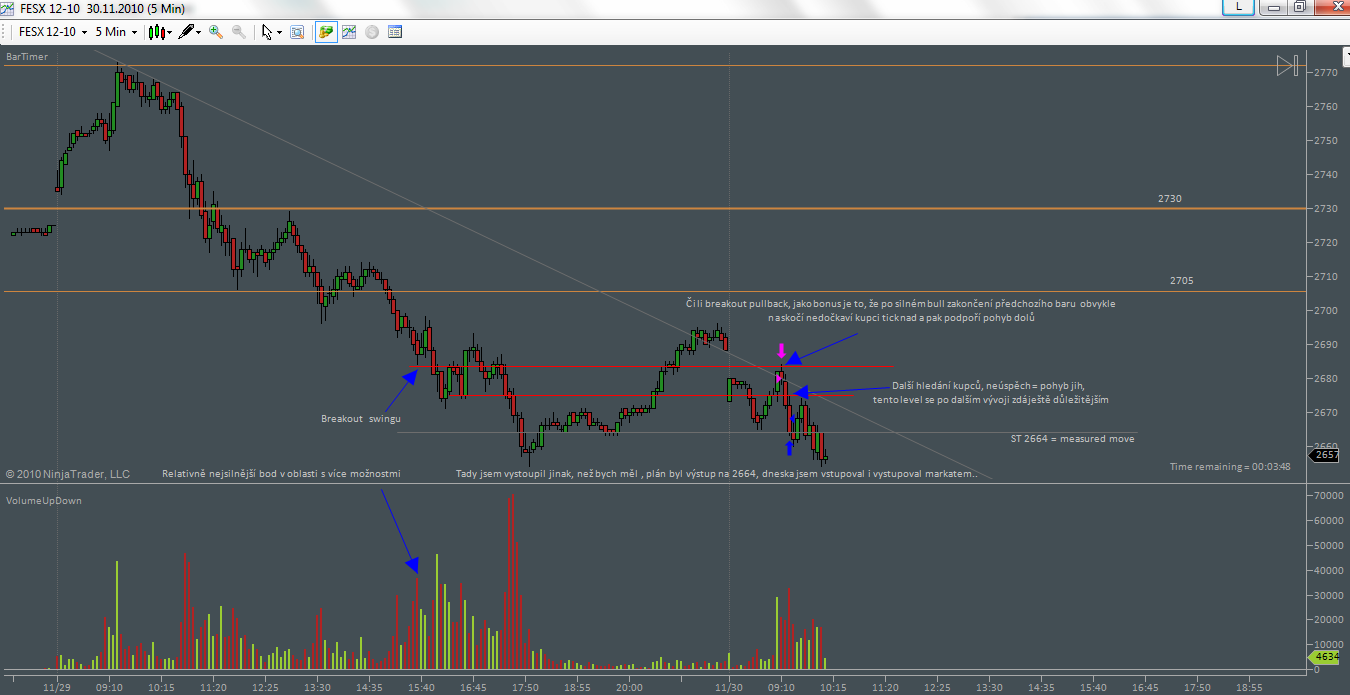1350x695 pixels.
Task: Open the 5 Min interval dropdown
Action: click(116, 32)
